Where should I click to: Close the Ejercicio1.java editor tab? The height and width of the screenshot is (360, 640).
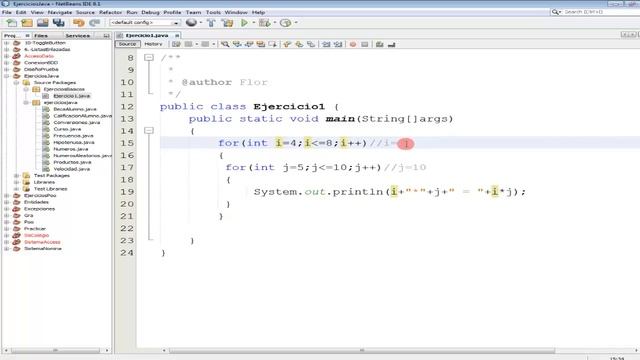(x=177, y=36)
